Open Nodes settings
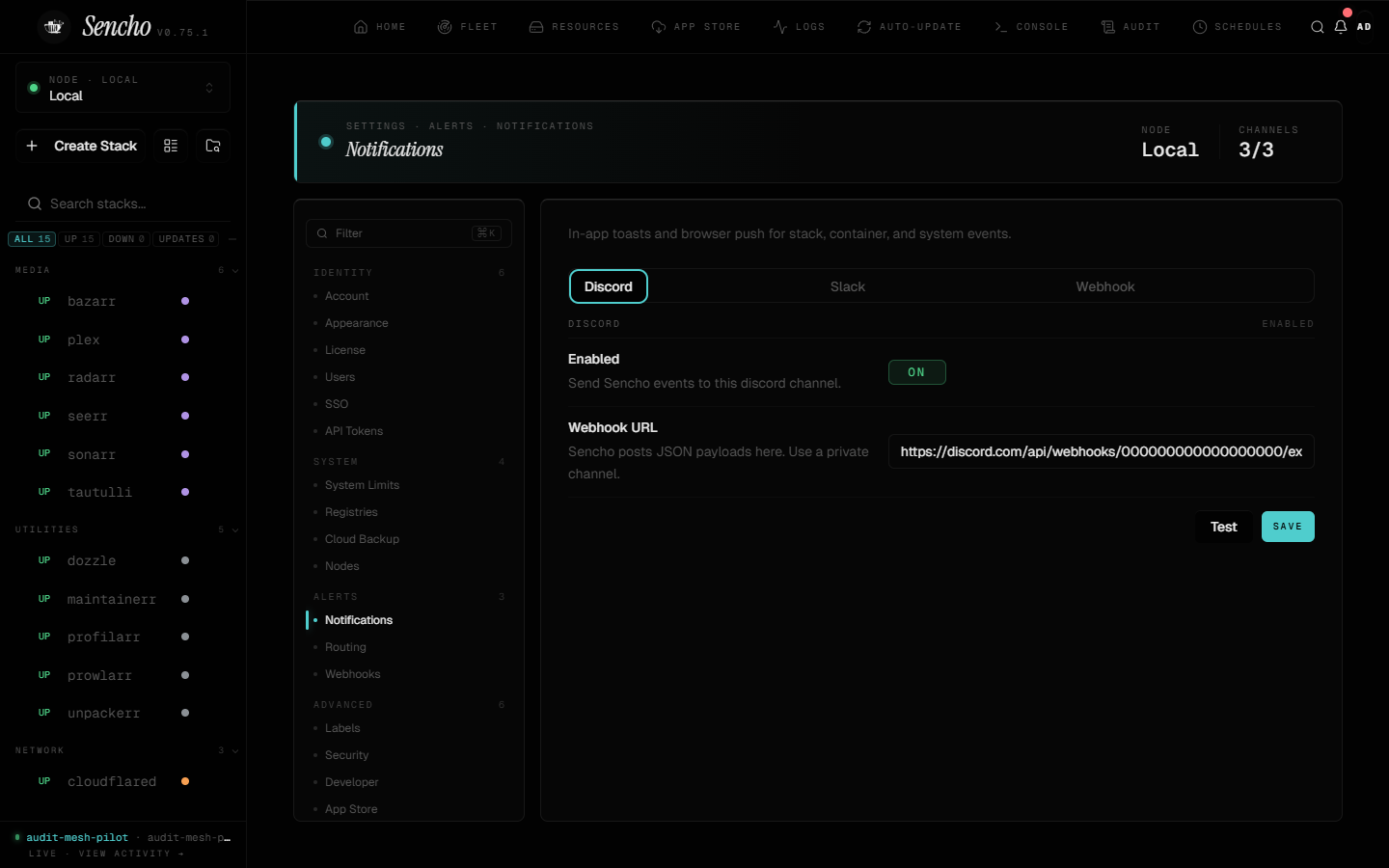Viewport: 1389px width, 868px height. [x=342, y=566]
